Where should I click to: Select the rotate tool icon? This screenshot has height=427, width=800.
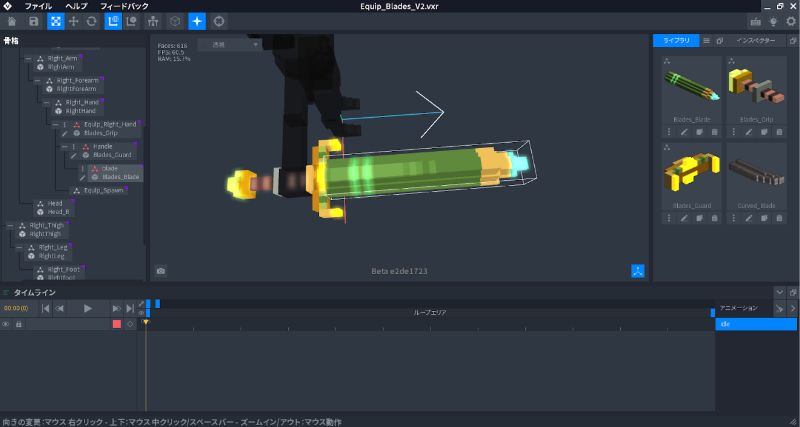[91, 21]
